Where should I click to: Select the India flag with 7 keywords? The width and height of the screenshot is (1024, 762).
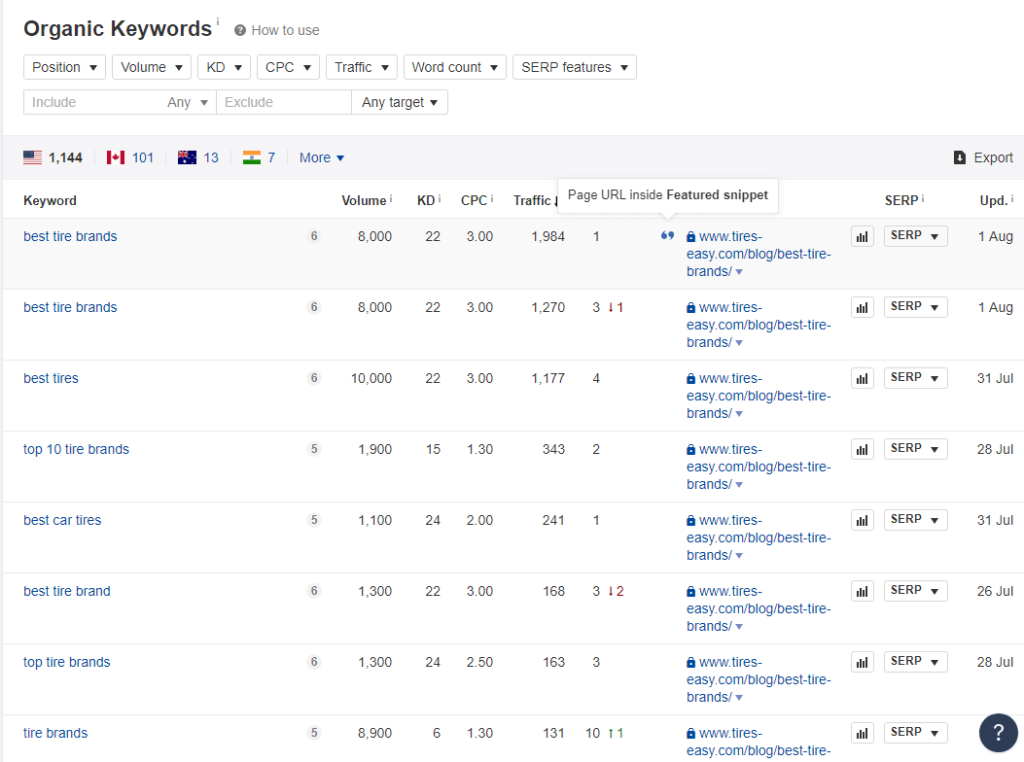(259, 157)
